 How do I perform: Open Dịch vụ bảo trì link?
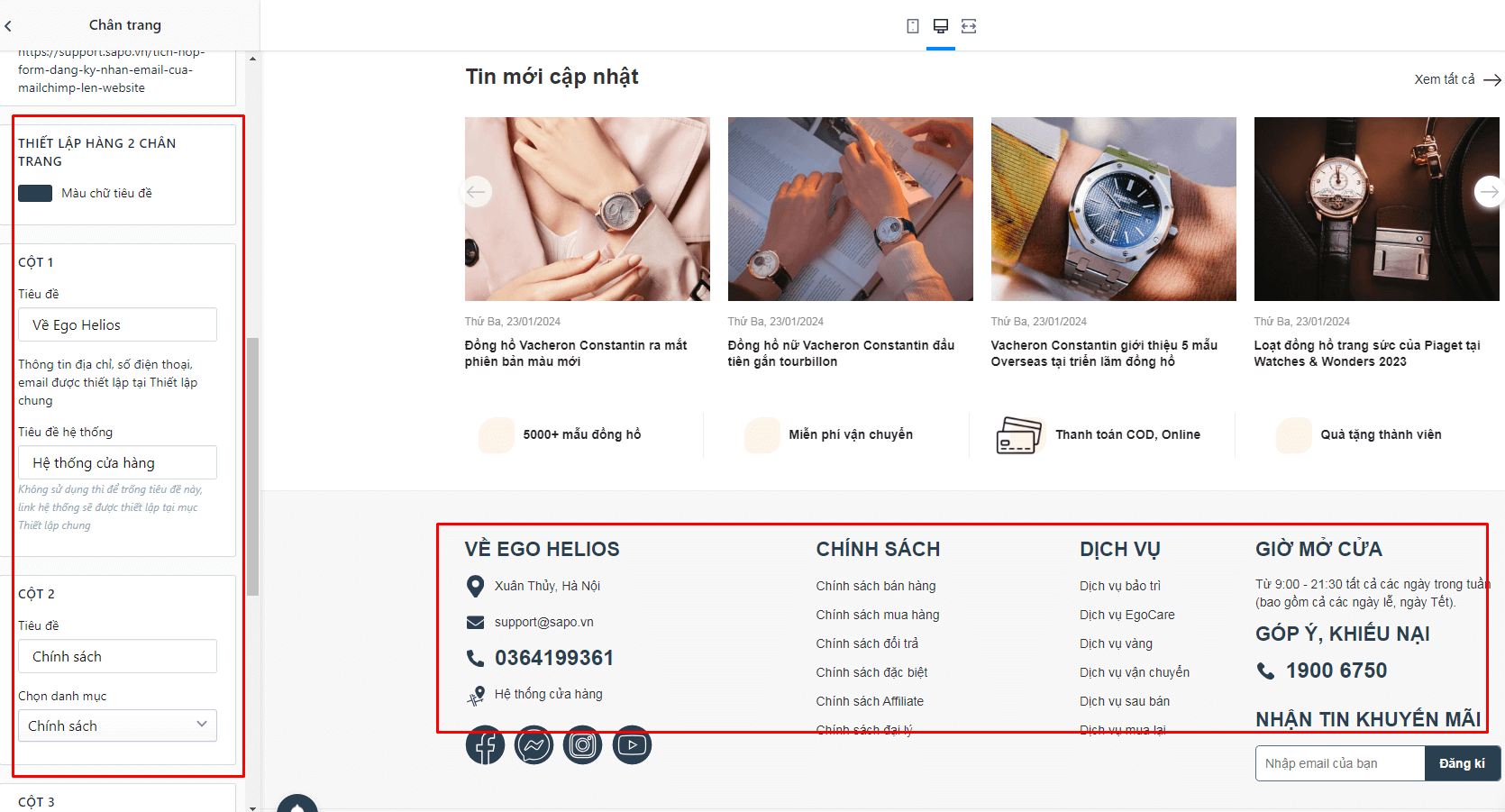(1120, 586)
